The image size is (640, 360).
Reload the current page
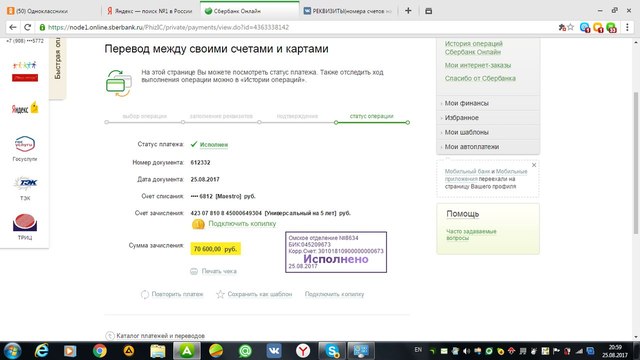pos(27,27)
